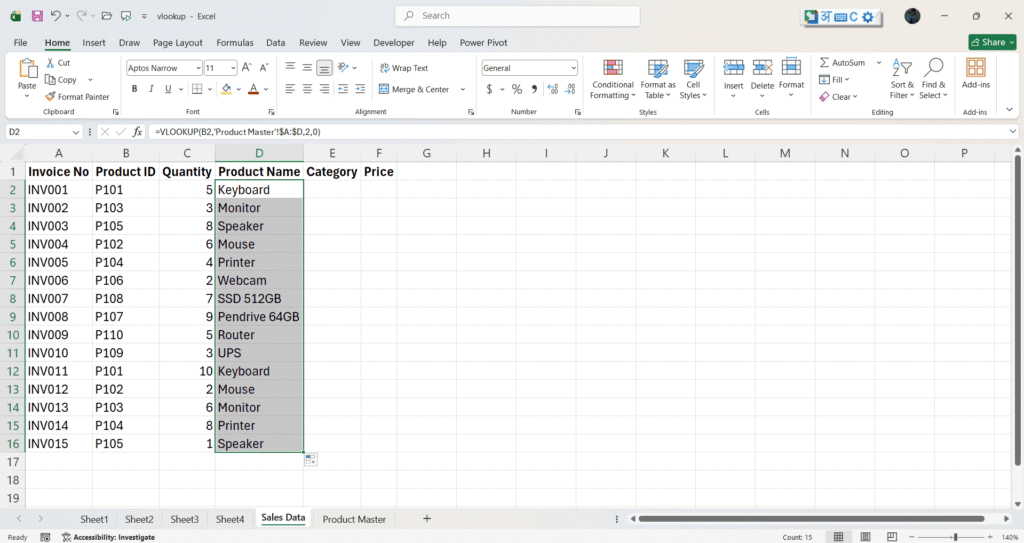Open the number format dropdown

click(x=573, y=68)
